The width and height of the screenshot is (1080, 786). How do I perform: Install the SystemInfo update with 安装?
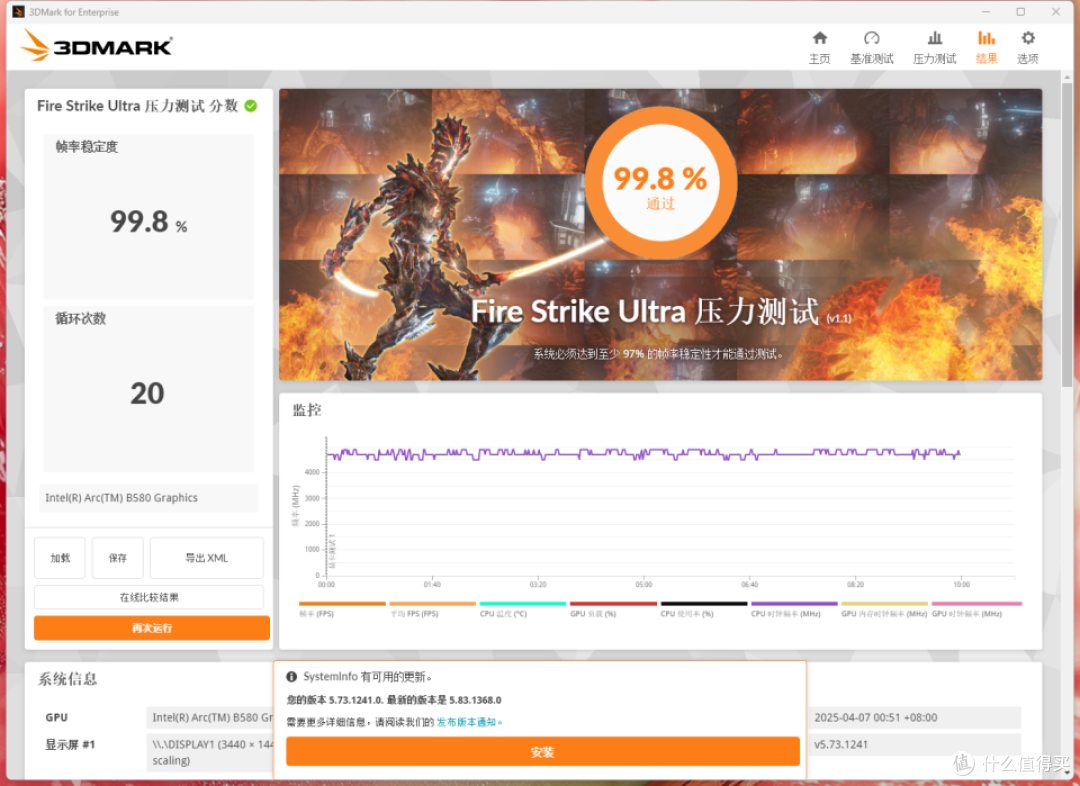point(543,752)
